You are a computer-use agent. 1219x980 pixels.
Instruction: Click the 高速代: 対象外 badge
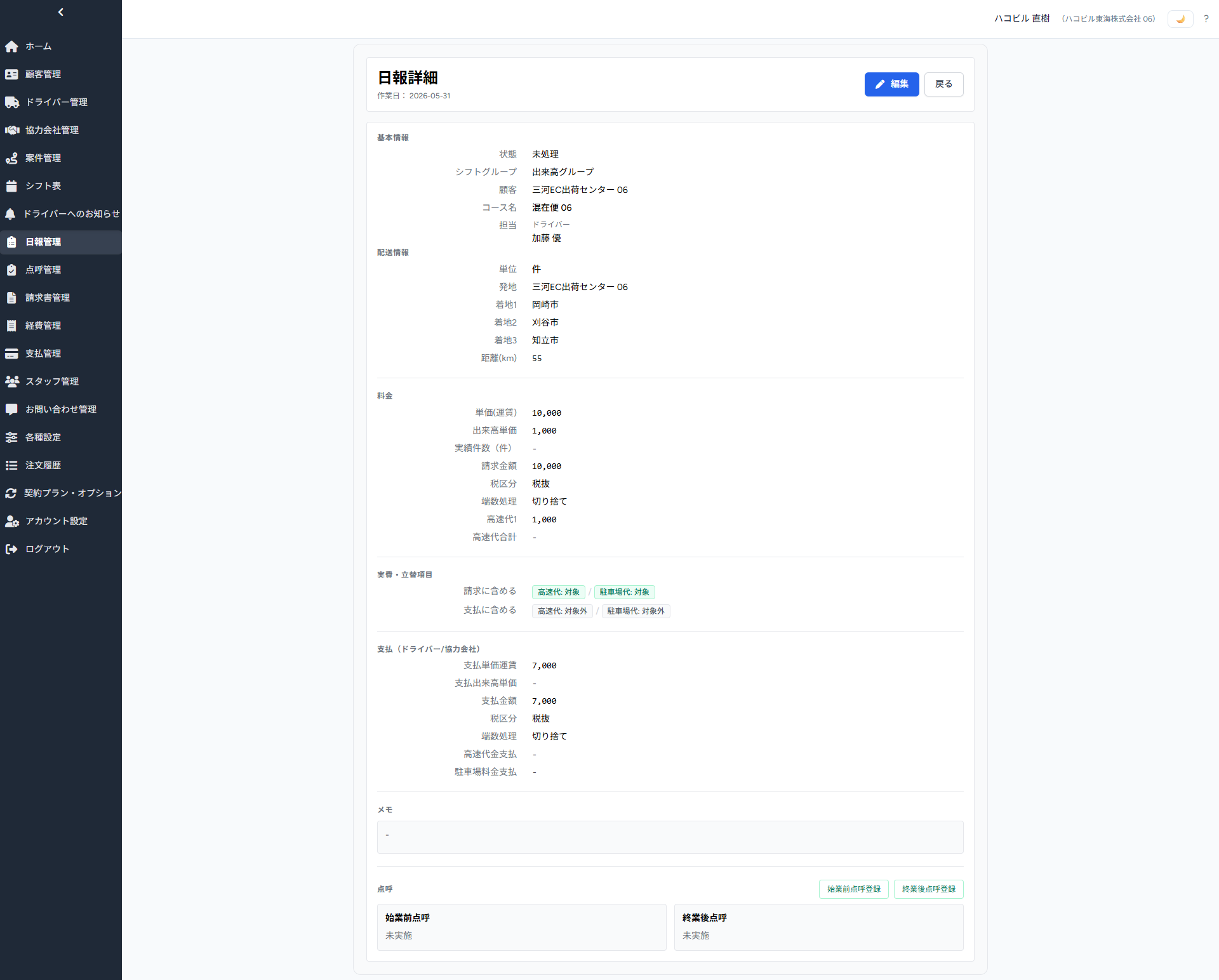(x=563, y=611)
